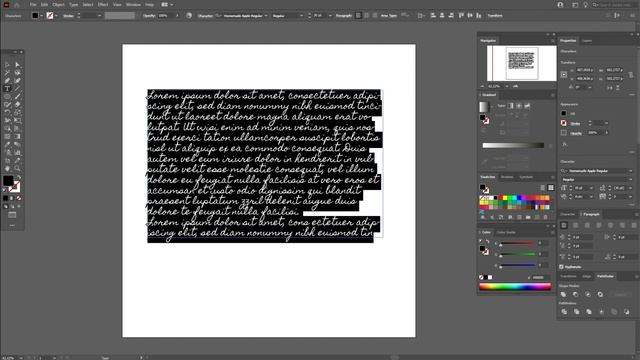Viewport: 640px width, 360px height.
Task: Set paragraph Align Right in Paragraph panel
Action: [x=587, y=225]
